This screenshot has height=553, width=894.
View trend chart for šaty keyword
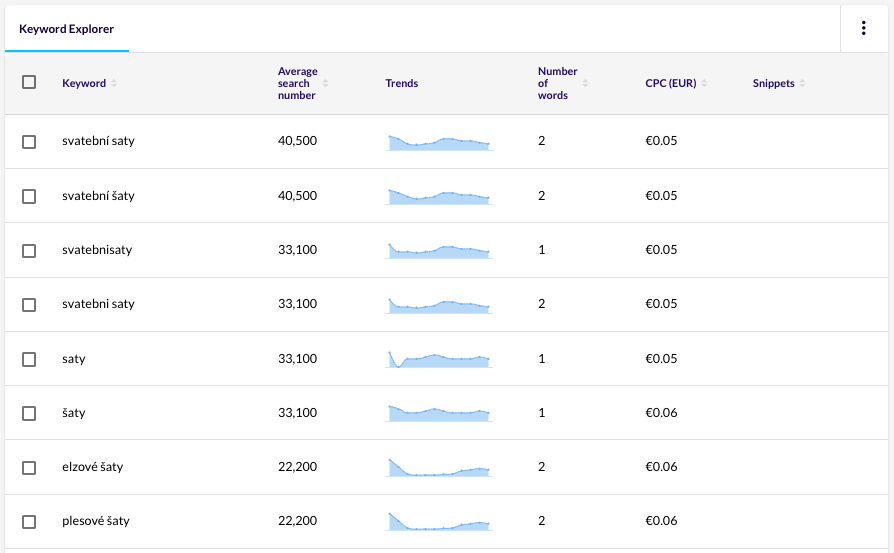pos(438,413)
